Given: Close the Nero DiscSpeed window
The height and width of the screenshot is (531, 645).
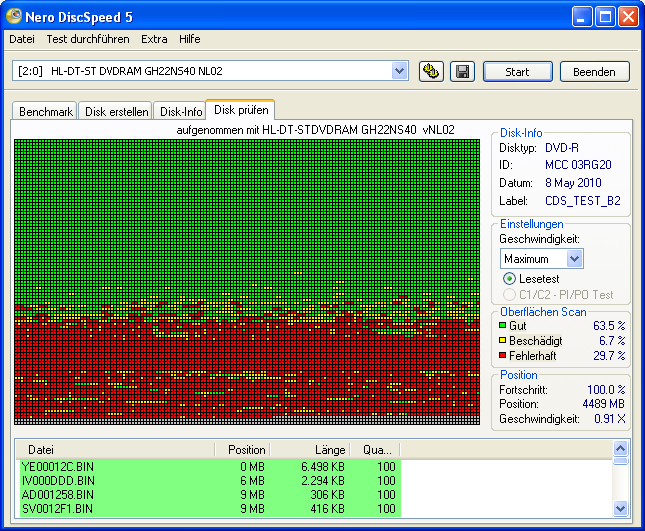Looking at the screenshot, I should pos(629,17).
